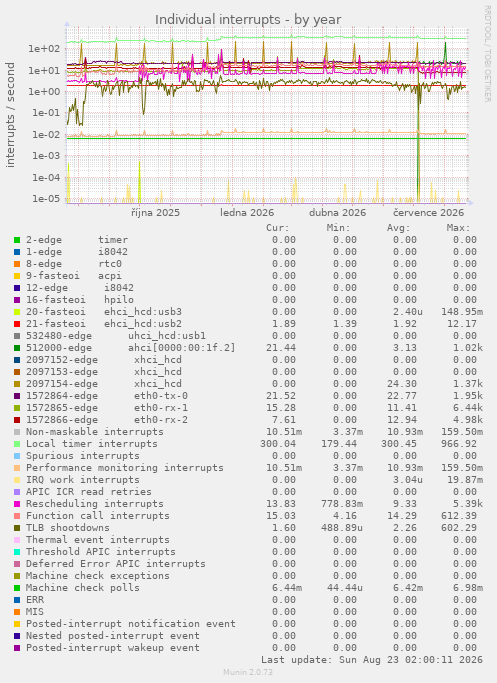Click the ledna 2026 axis label
497x683 pixels.
tap(247, 213)
